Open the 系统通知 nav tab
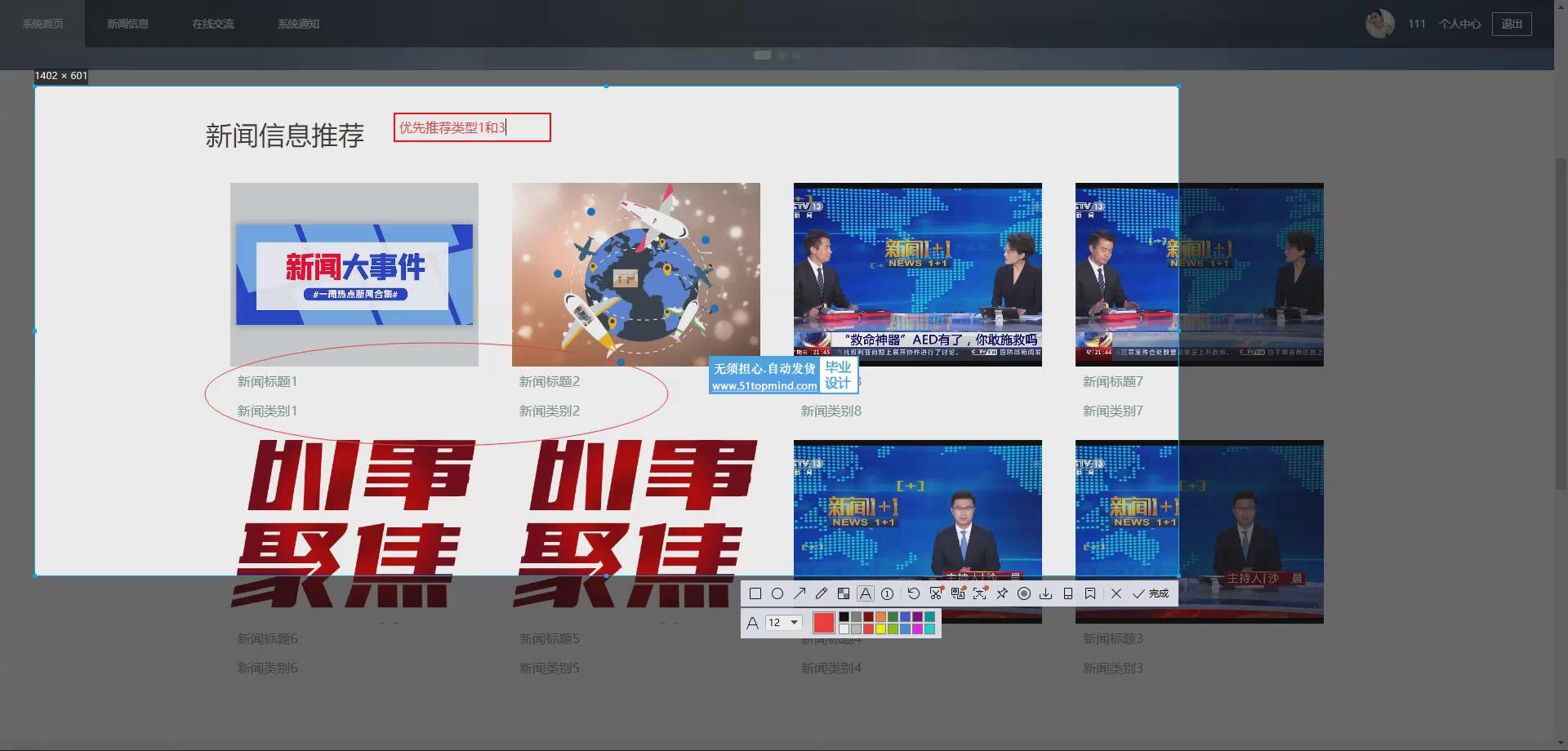The image size is (1568, 751). click(x=298, y=24)
